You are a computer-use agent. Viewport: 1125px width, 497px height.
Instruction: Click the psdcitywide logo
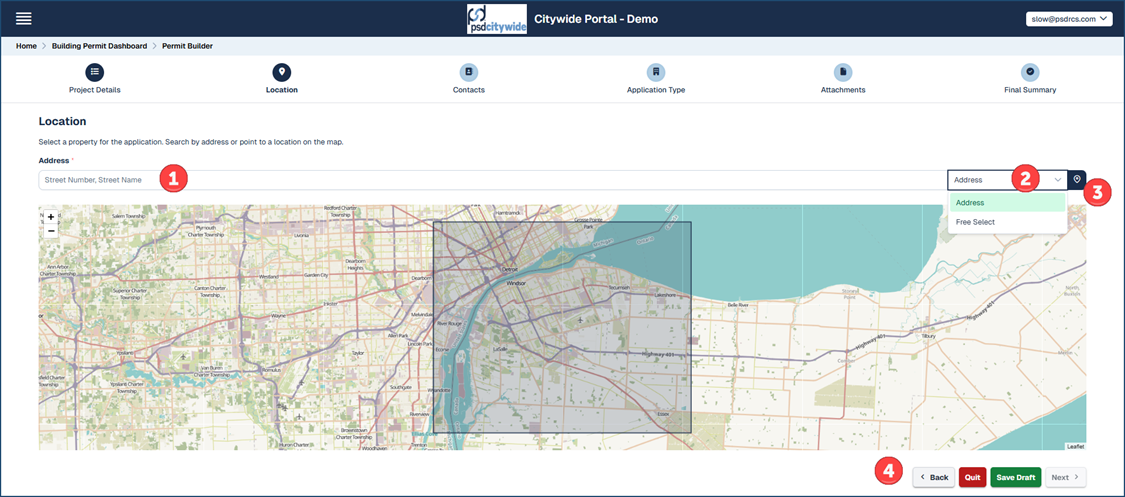click(x=497, y=19)
